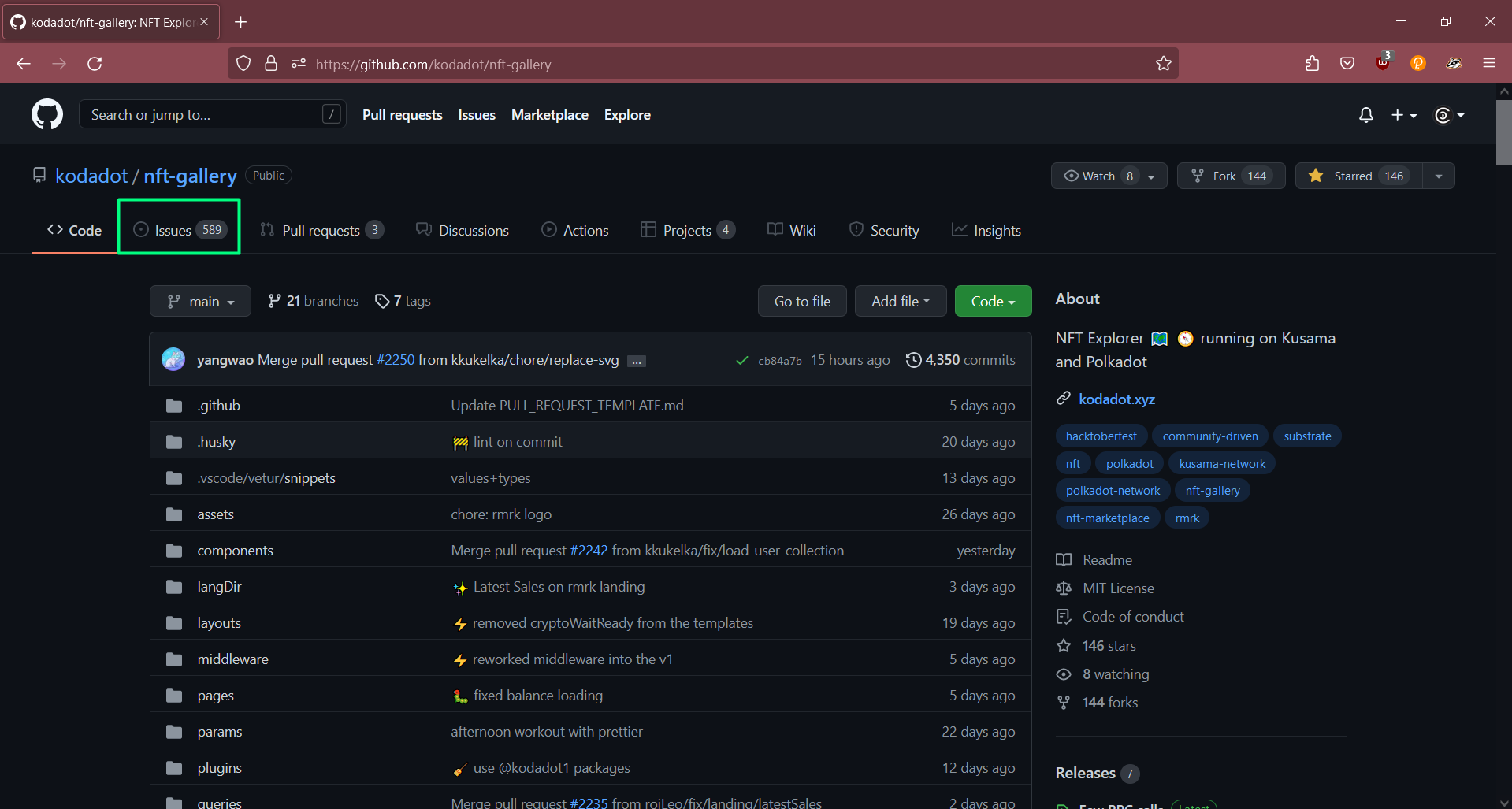
Task: Focus the Search or jump to field
Action: click(x=205, y=115)
